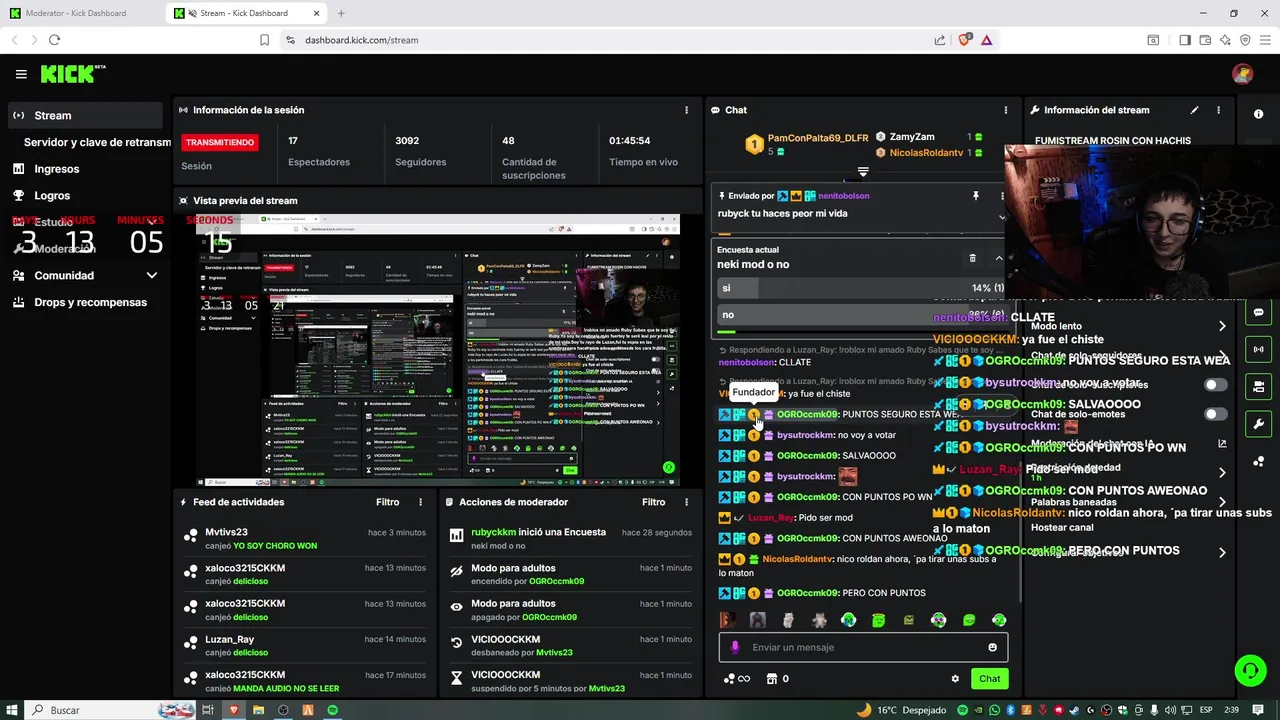Select the 'no' poll option bar

click(863, 314)
